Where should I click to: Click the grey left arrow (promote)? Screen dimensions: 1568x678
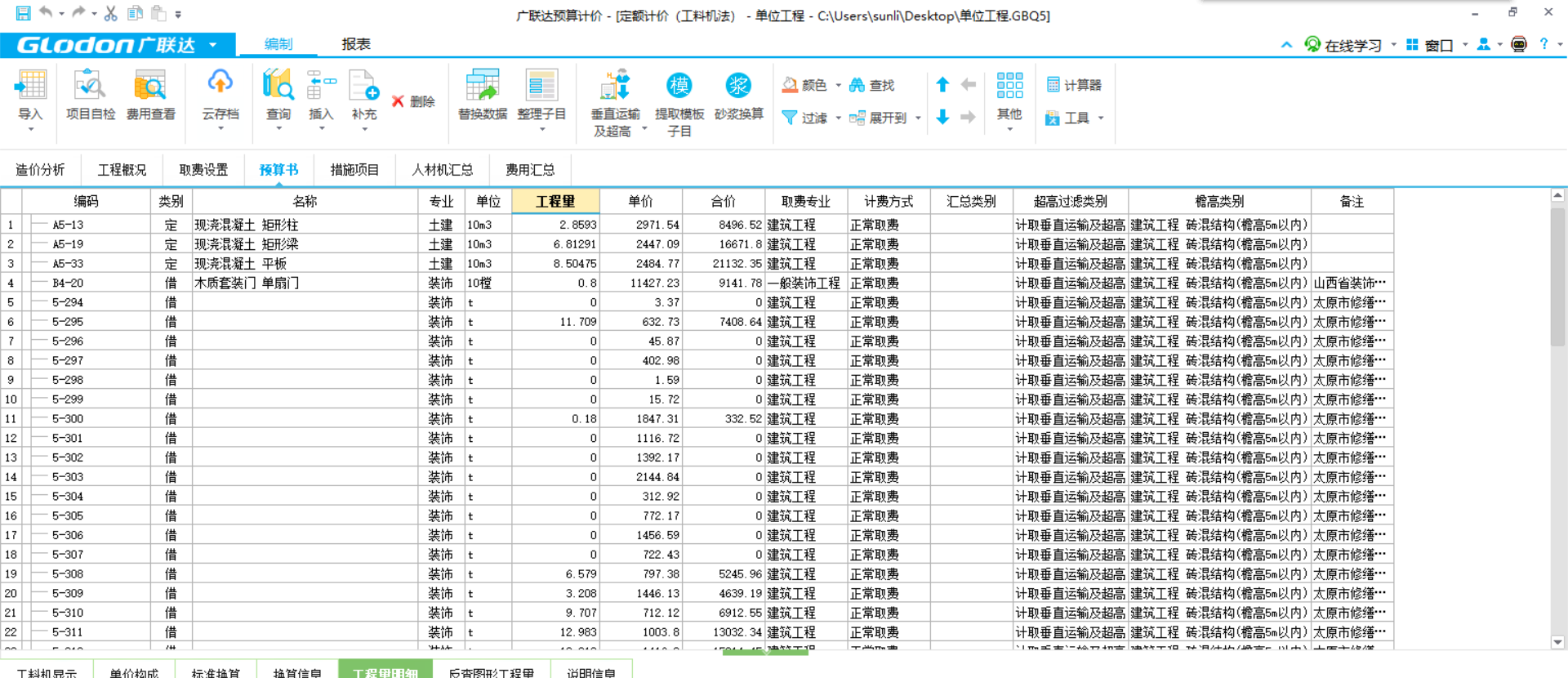969,84
